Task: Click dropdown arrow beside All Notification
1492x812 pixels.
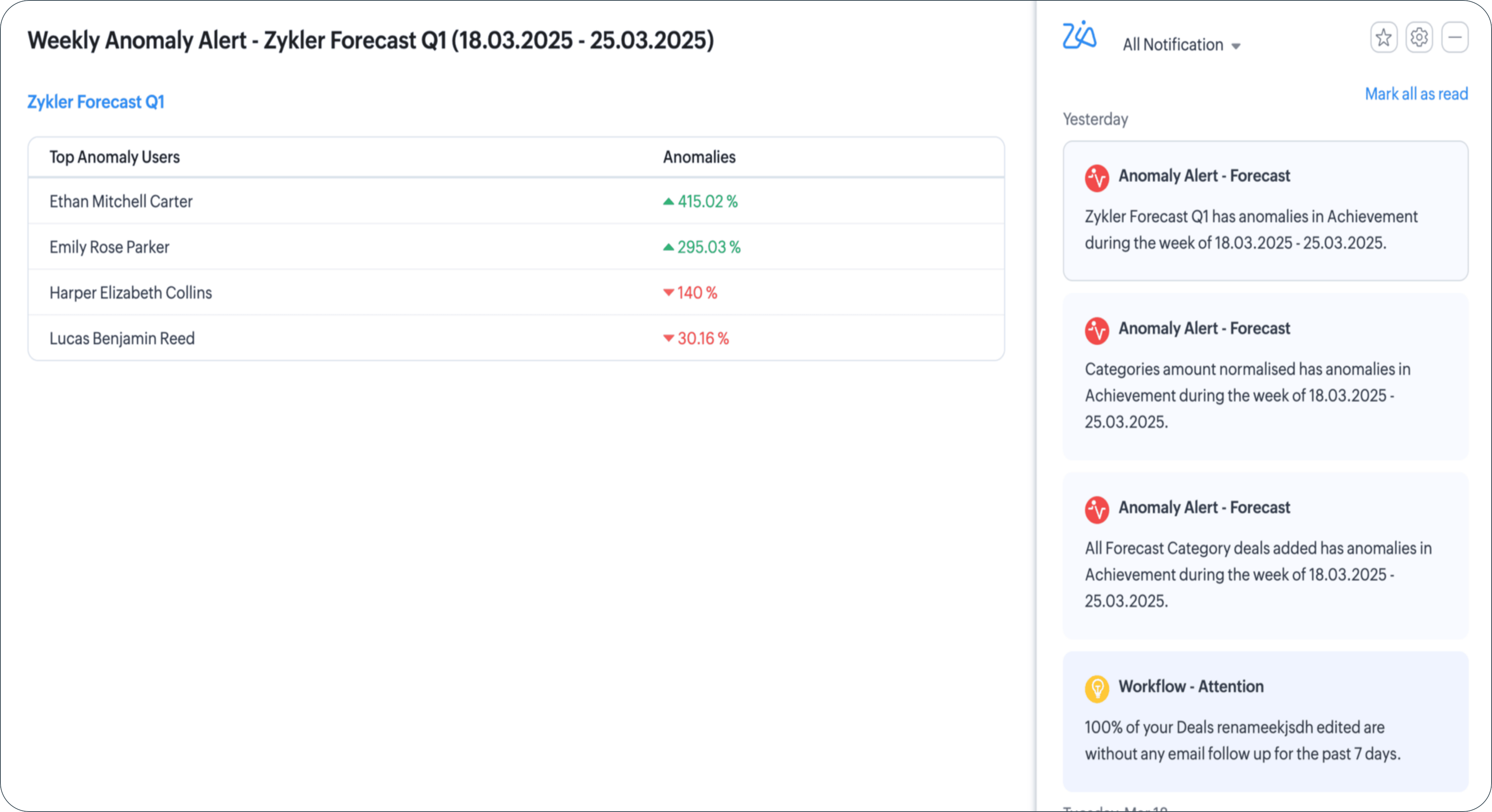Action: (1236, 46)
